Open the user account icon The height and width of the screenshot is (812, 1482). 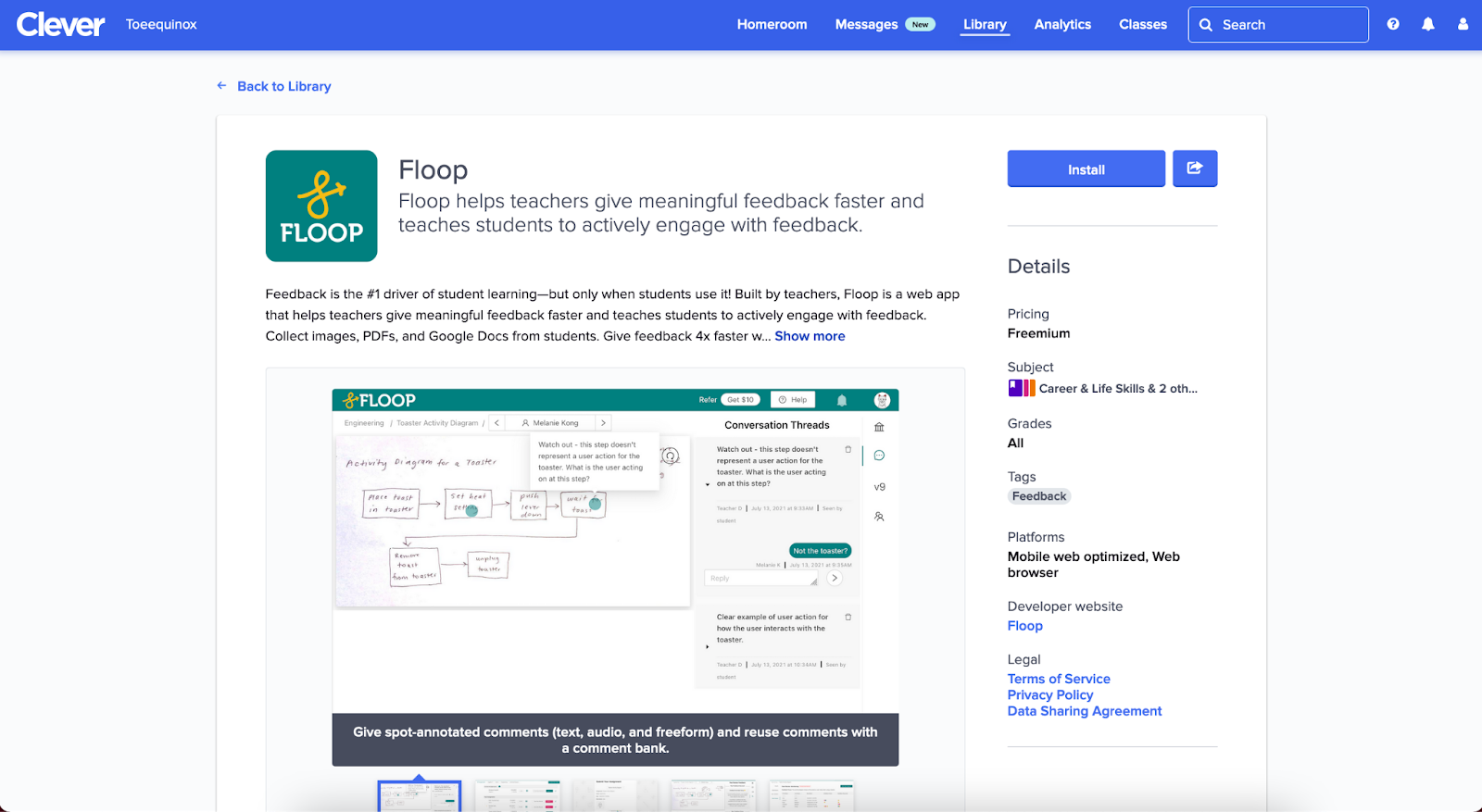click(x=1463, y=24)
